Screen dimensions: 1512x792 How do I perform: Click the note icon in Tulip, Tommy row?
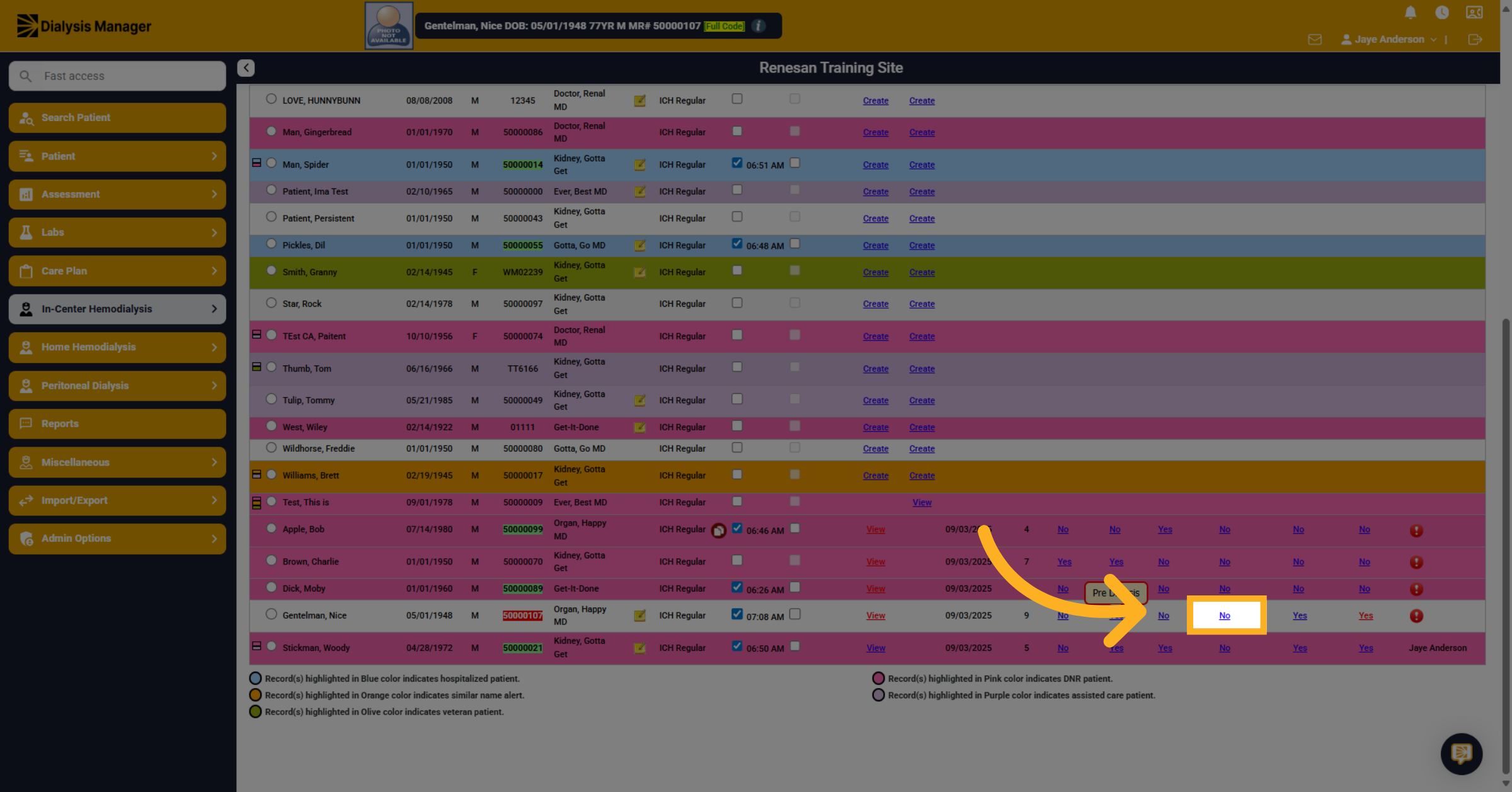click(639, 401)
